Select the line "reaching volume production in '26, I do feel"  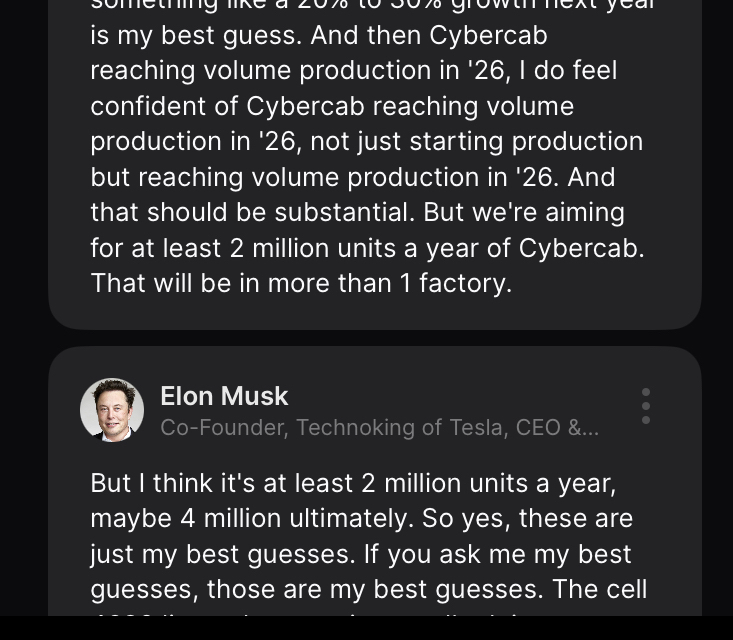(x=354, y=70)
